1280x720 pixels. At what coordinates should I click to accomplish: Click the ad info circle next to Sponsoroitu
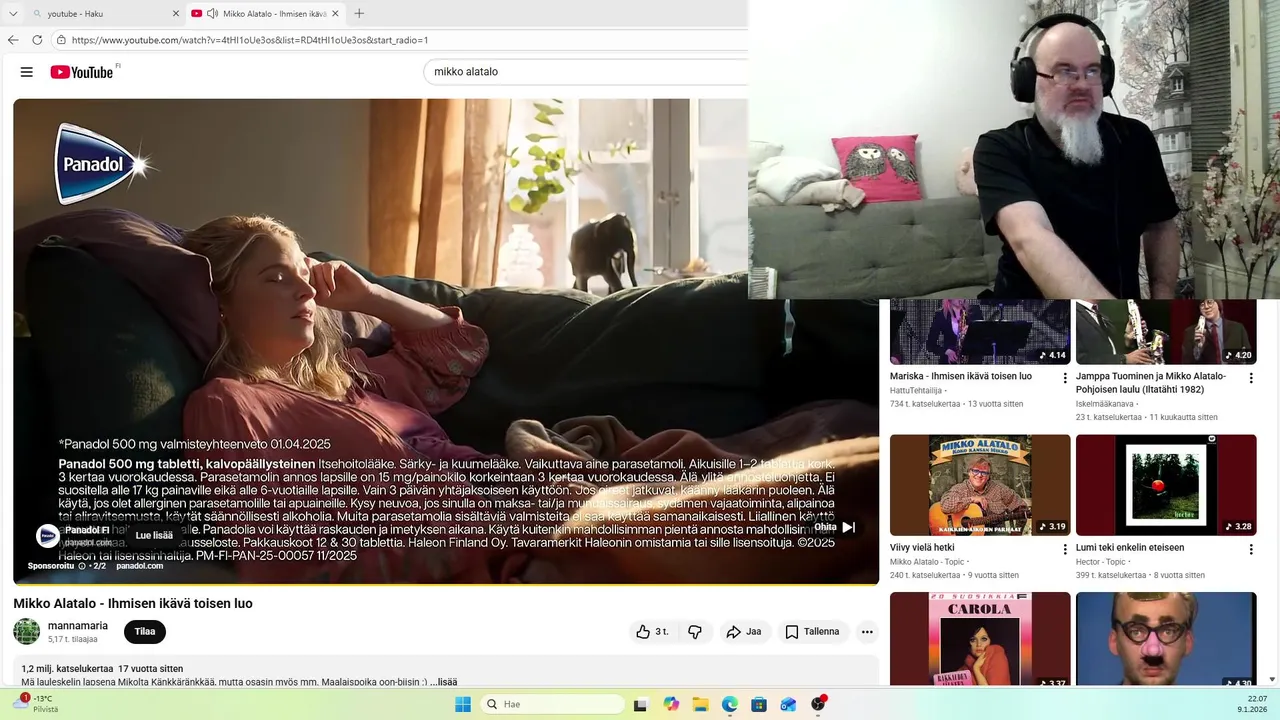click(x=82, y=566)
